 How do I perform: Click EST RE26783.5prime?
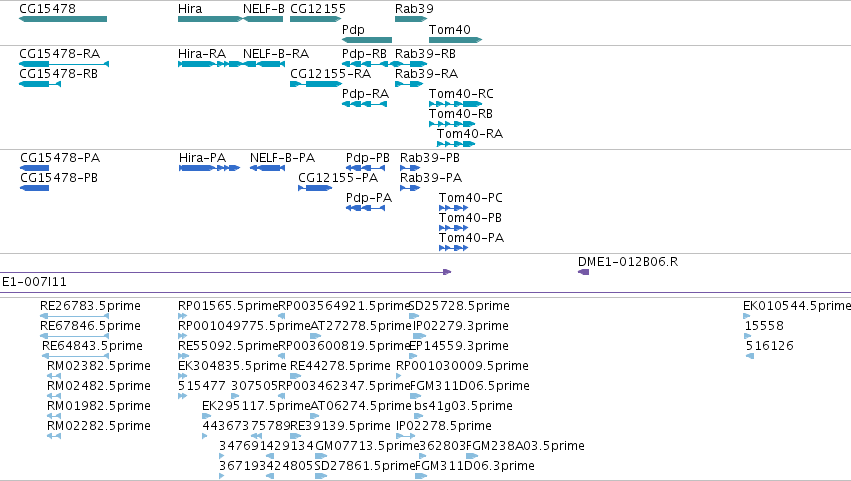(x=75, y=316)
